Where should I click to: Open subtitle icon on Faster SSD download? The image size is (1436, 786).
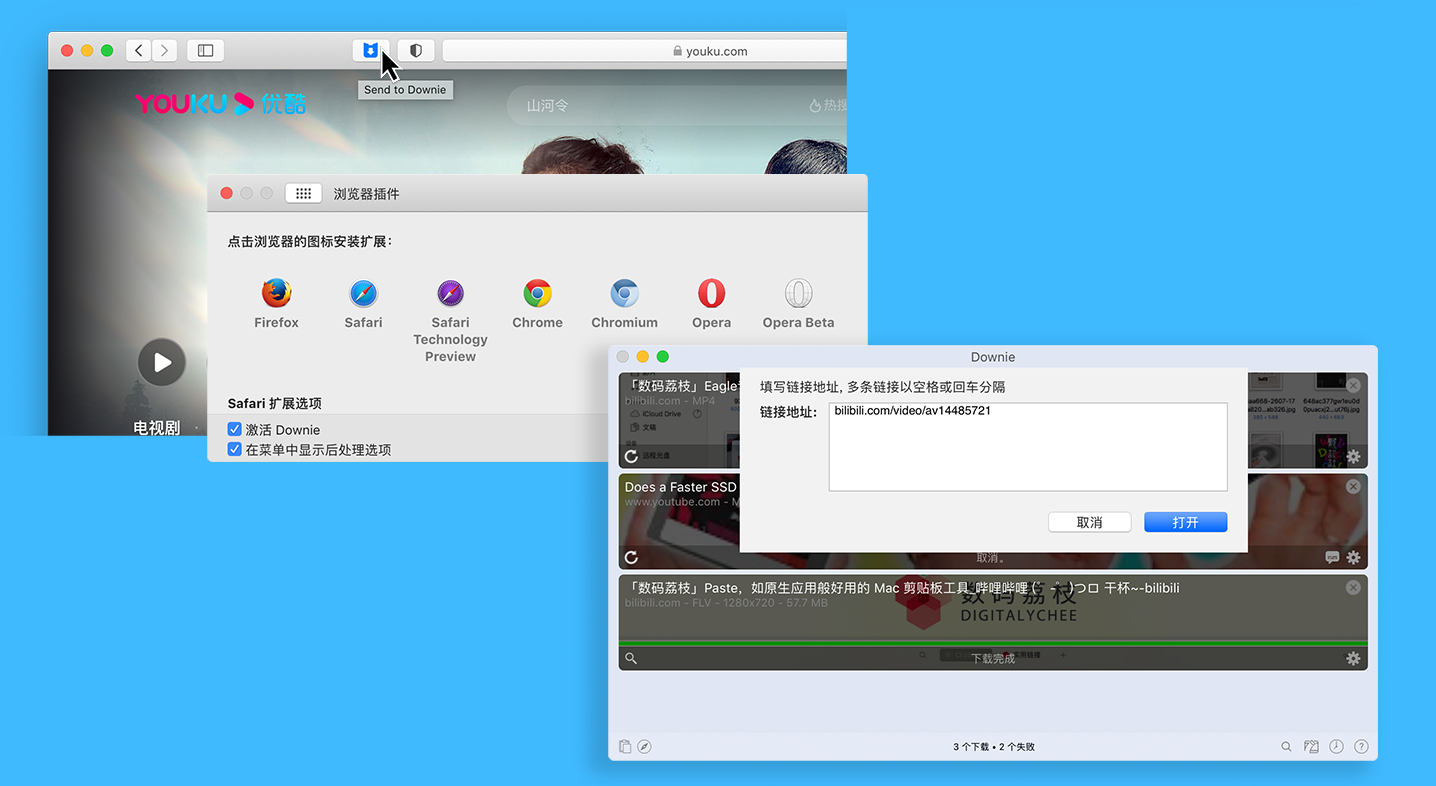[x=1332, y=557]
